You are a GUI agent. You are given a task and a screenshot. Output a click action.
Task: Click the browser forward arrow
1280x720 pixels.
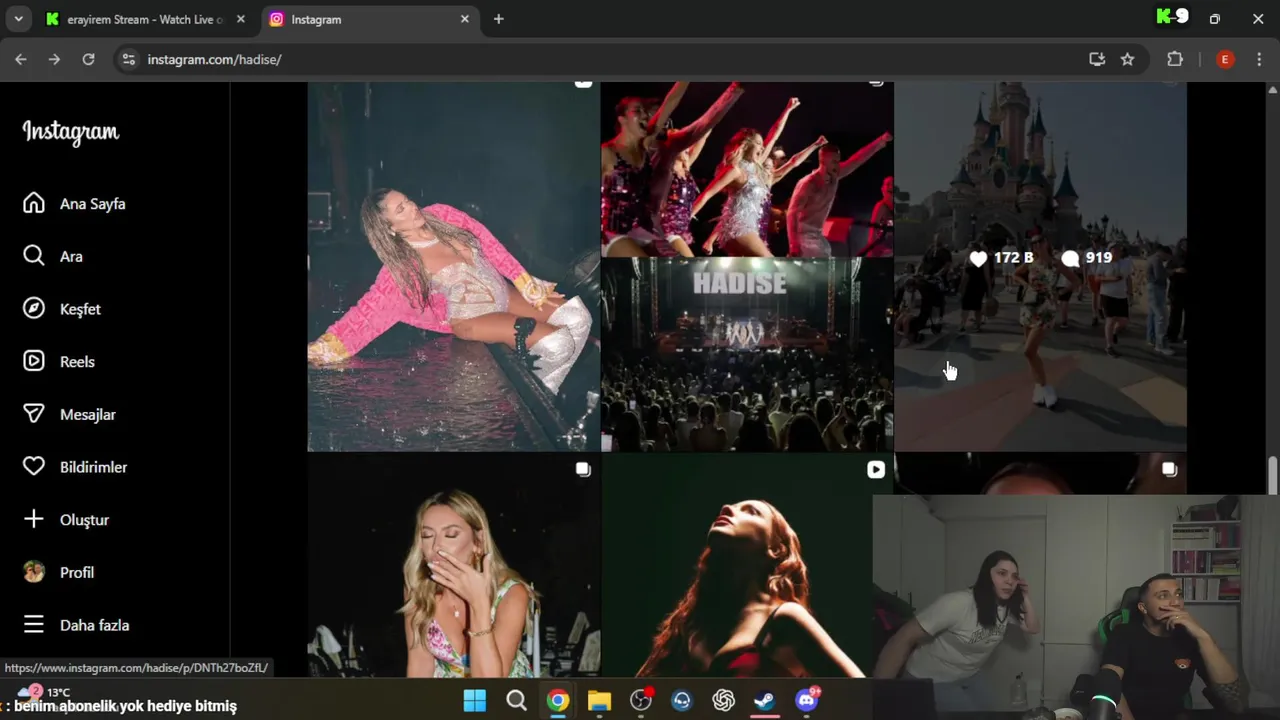click(54, 59)
